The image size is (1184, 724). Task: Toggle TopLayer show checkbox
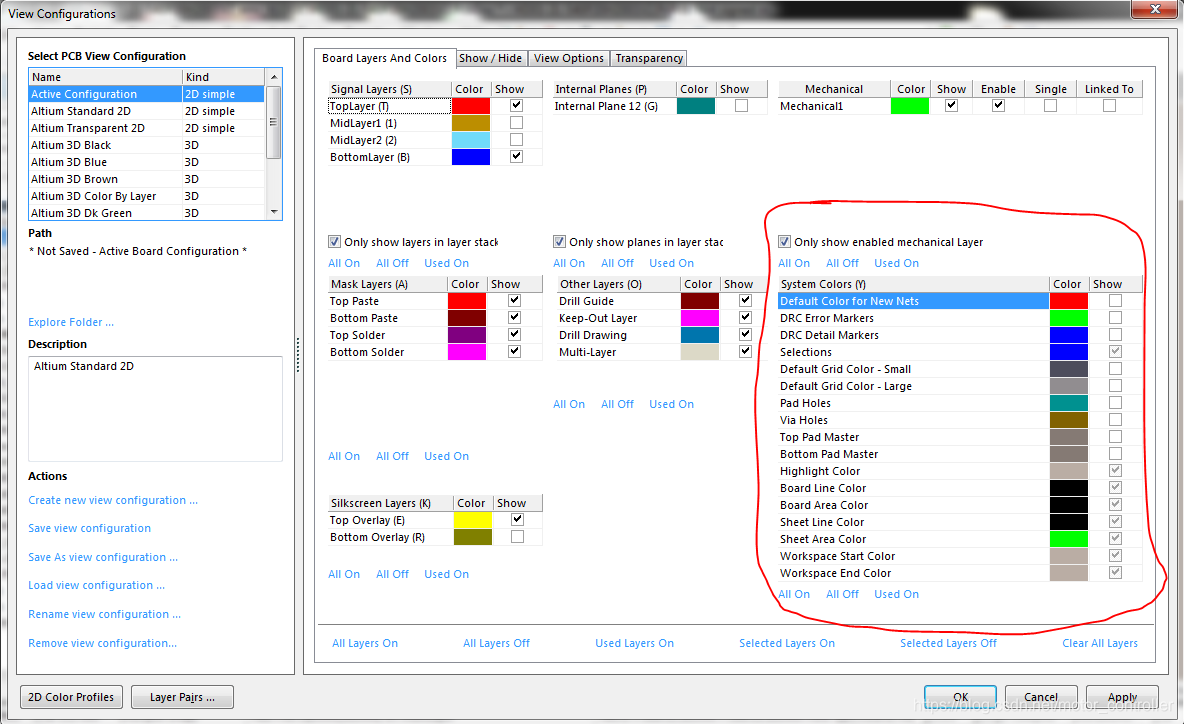click(x=516, y=106)
